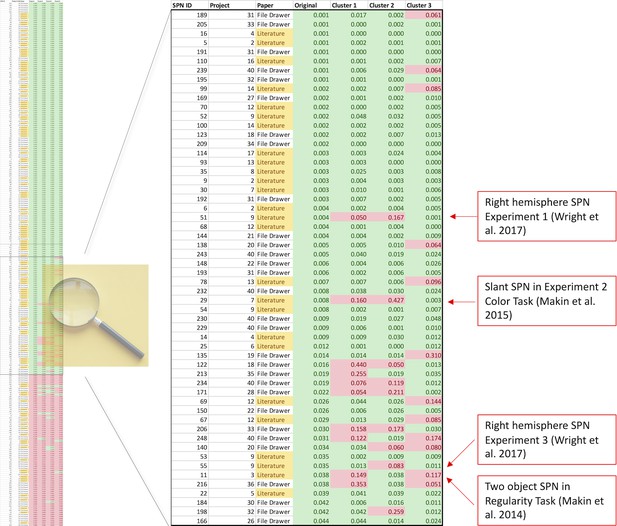The image size is (617, 526).
Task: Select the Paper column header
Action: tap(265, 6)
